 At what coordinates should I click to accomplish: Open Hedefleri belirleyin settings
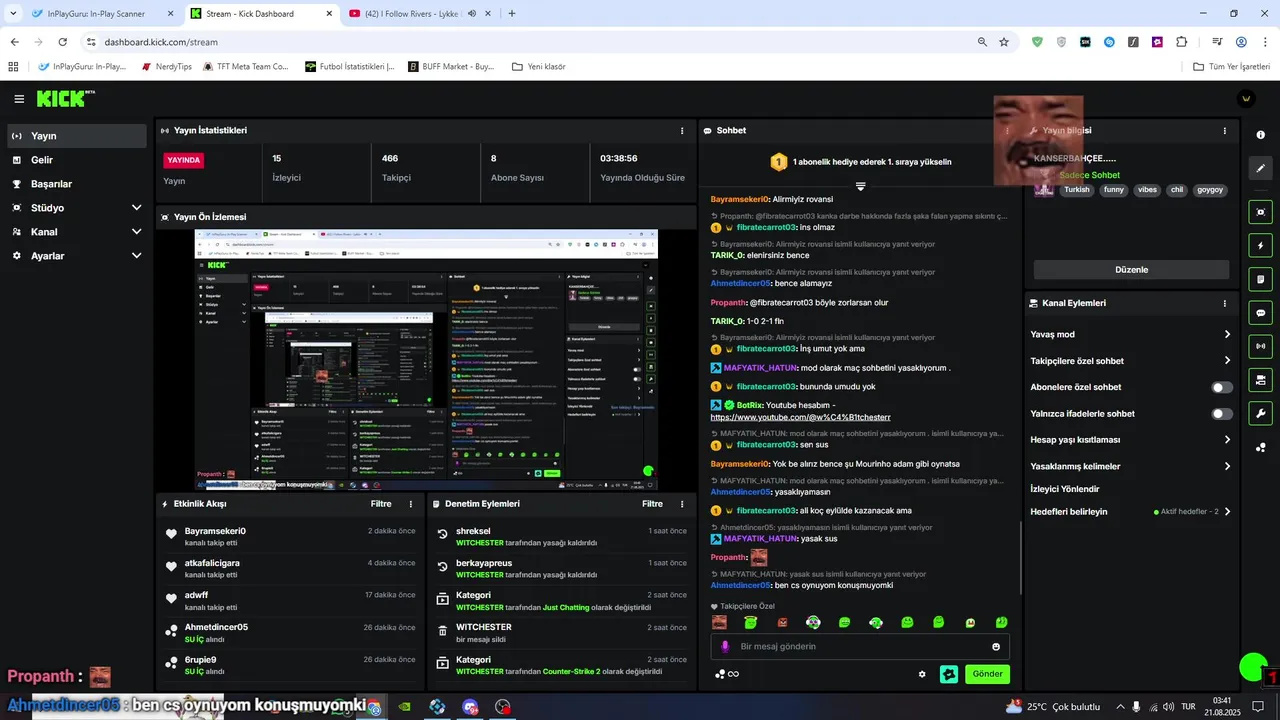point(1131,512)
